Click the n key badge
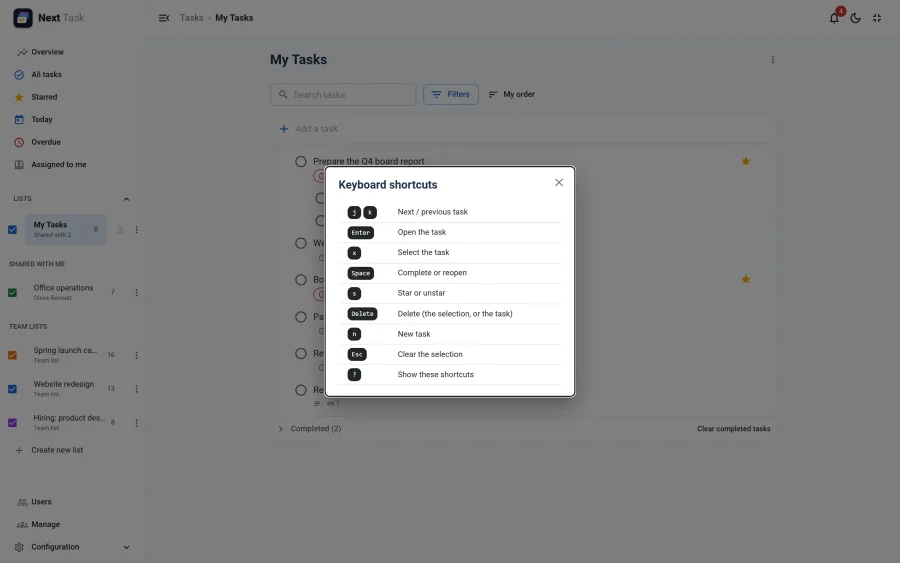 pos(354,334)
